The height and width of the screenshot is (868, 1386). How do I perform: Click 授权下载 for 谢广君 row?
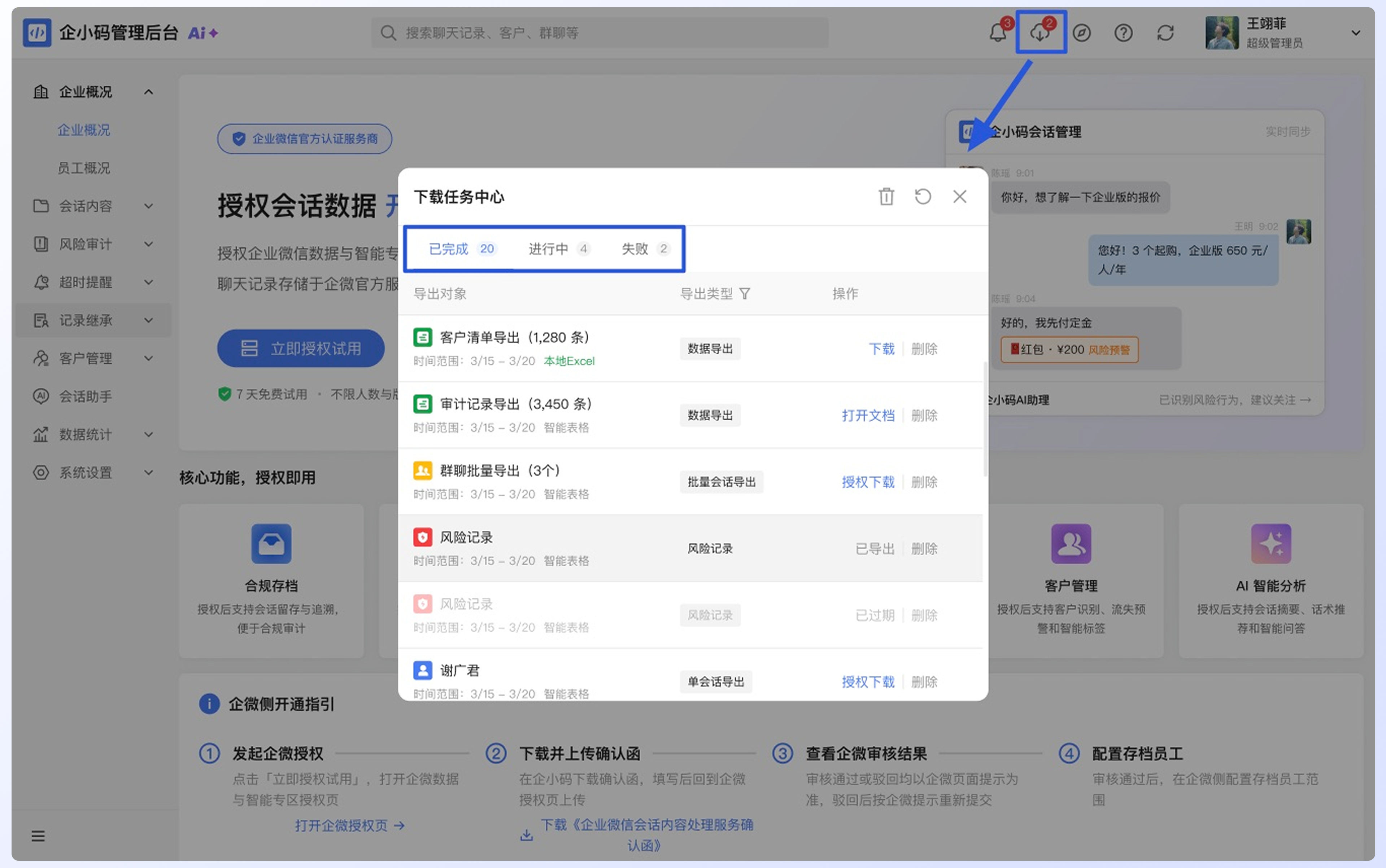[x=868, y=681]
